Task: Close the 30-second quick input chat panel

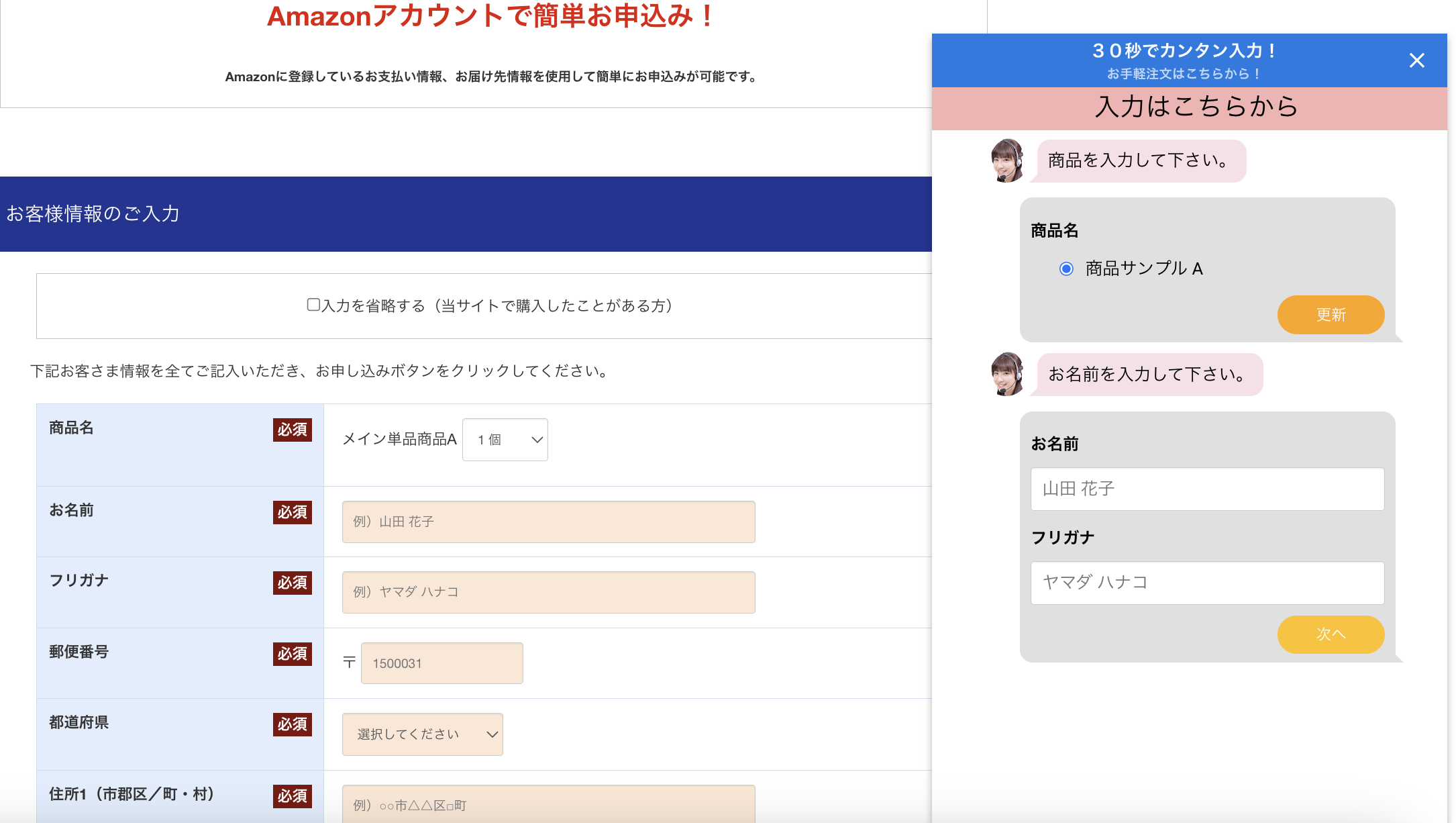Action: pyautogui.click(x=1416, y=60)
